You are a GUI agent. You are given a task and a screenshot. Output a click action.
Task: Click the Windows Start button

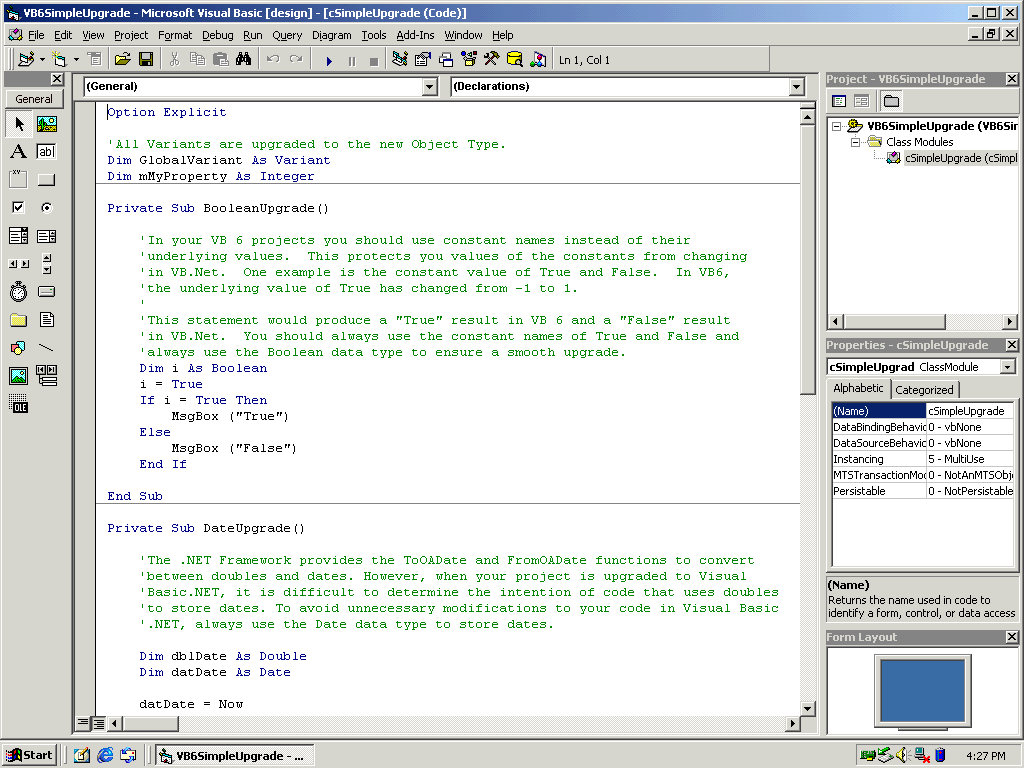click(29, 756)
